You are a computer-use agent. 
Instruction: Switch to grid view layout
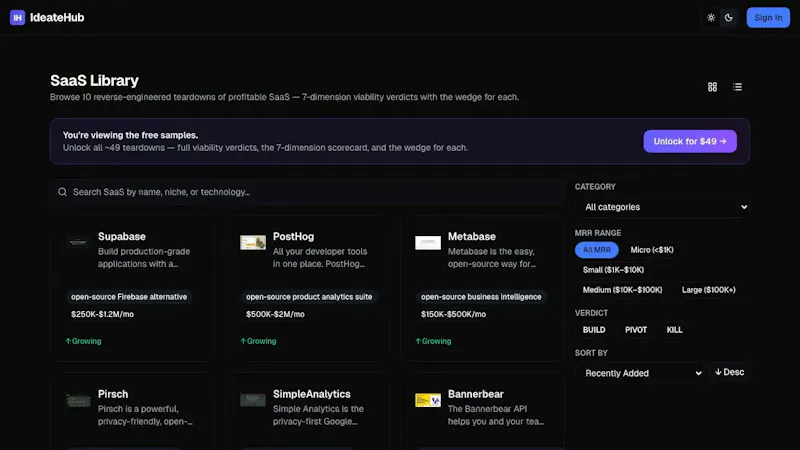click(712, 87)
